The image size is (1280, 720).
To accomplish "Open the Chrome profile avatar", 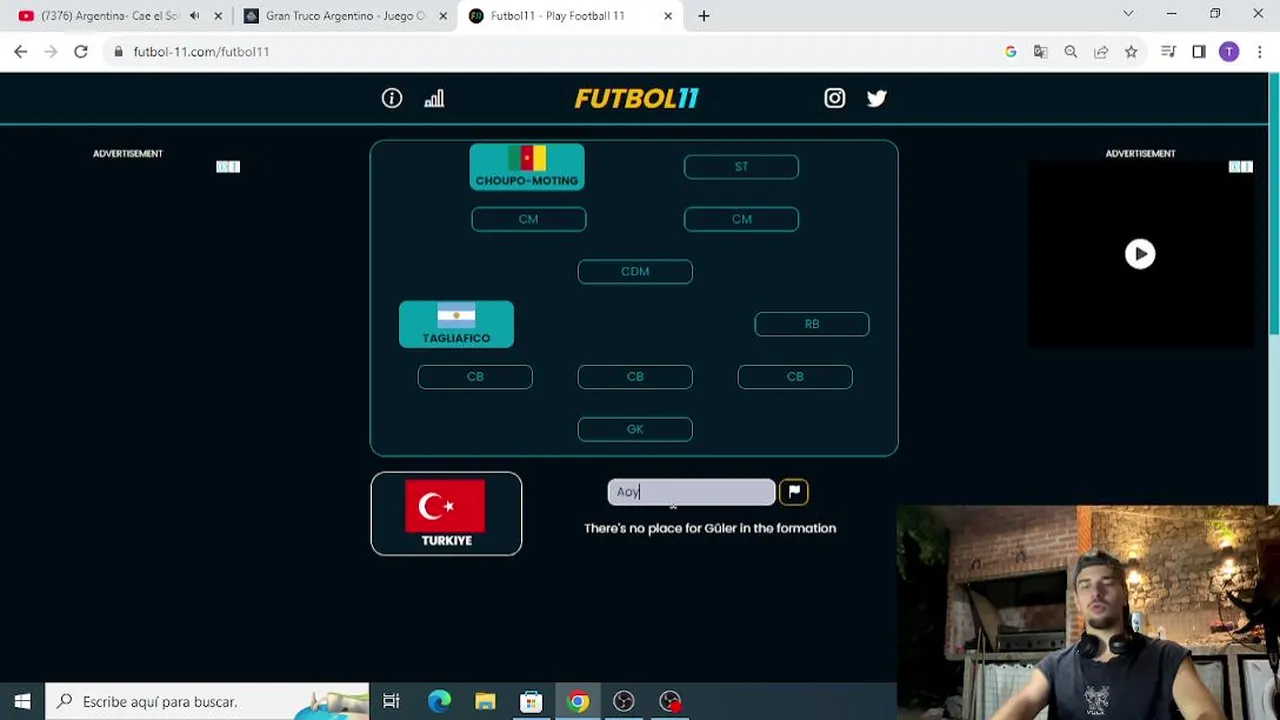I will click(1229, 52).
